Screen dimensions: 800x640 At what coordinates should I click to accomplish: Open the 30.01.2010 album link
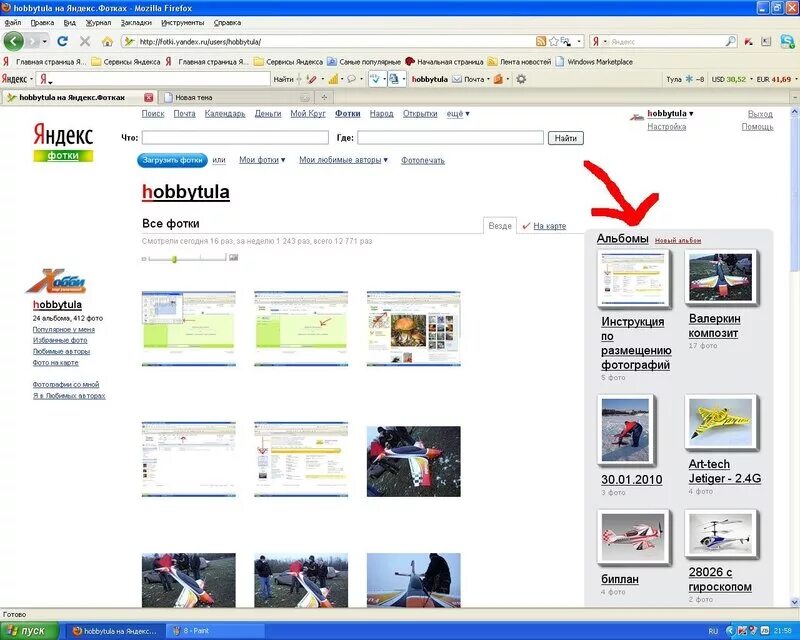pos(632,480)
